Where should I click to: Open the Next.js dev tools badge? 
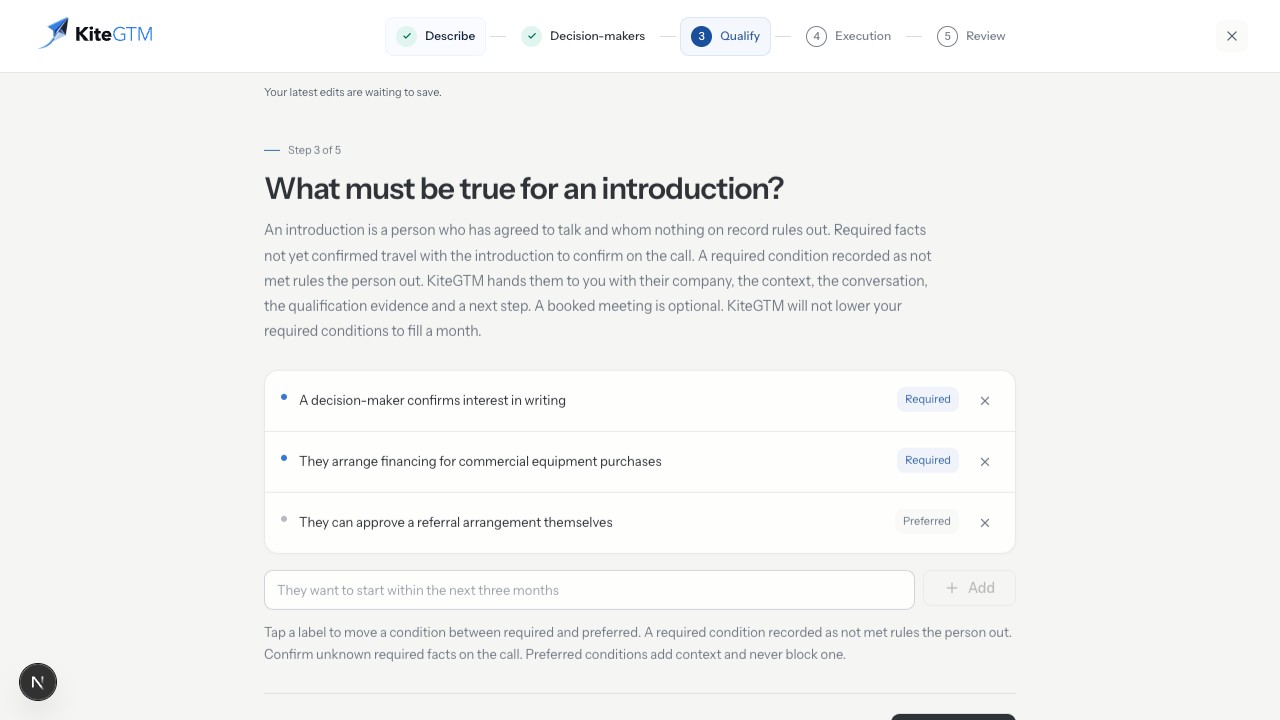[x=38, y=682]
